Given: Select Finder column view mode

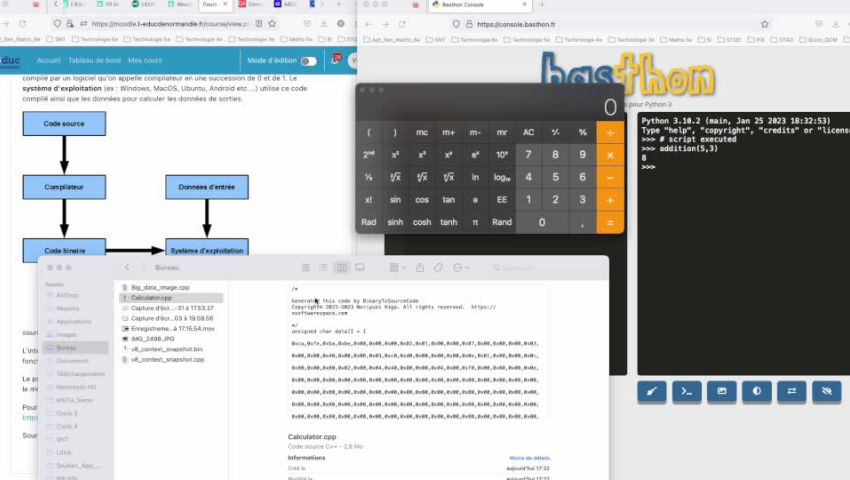Looking at the screenshot, I should click(341, 268).
